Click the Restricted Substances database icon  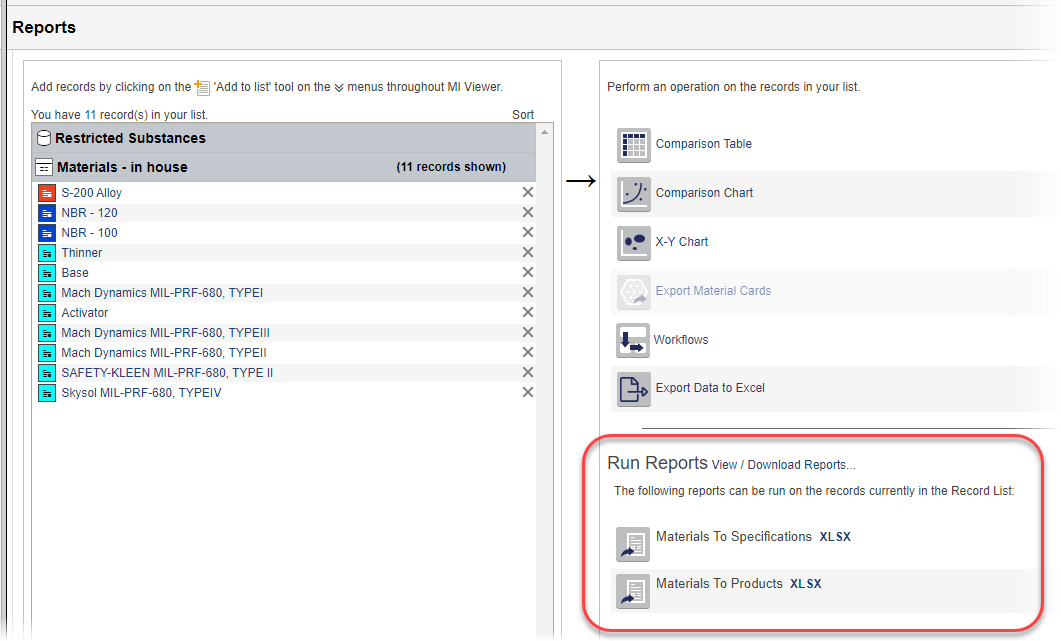coord(43,138)
